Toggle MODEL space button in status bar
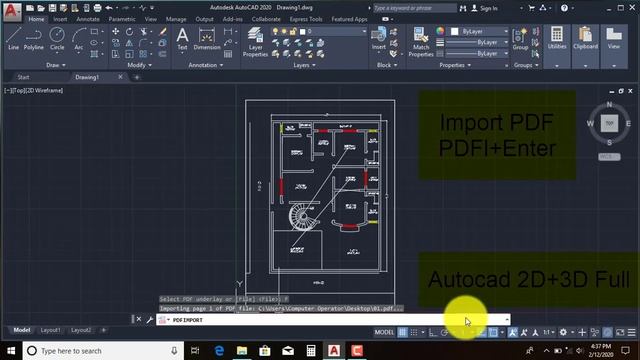The image size is (640, 360). click(384, 332)
